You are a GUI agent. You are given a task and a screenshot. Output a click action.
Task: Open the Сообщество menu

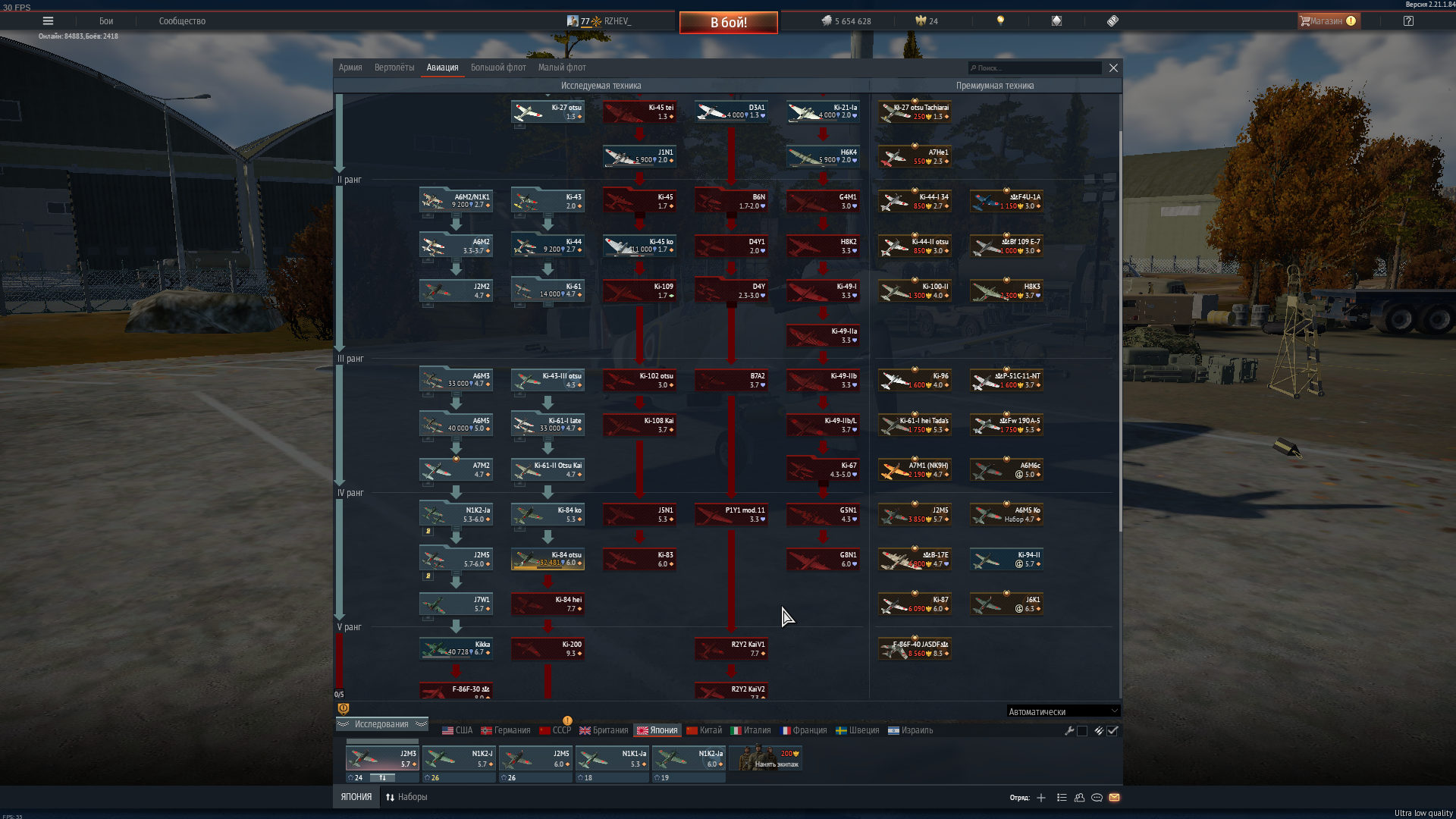tap(182, 21)
